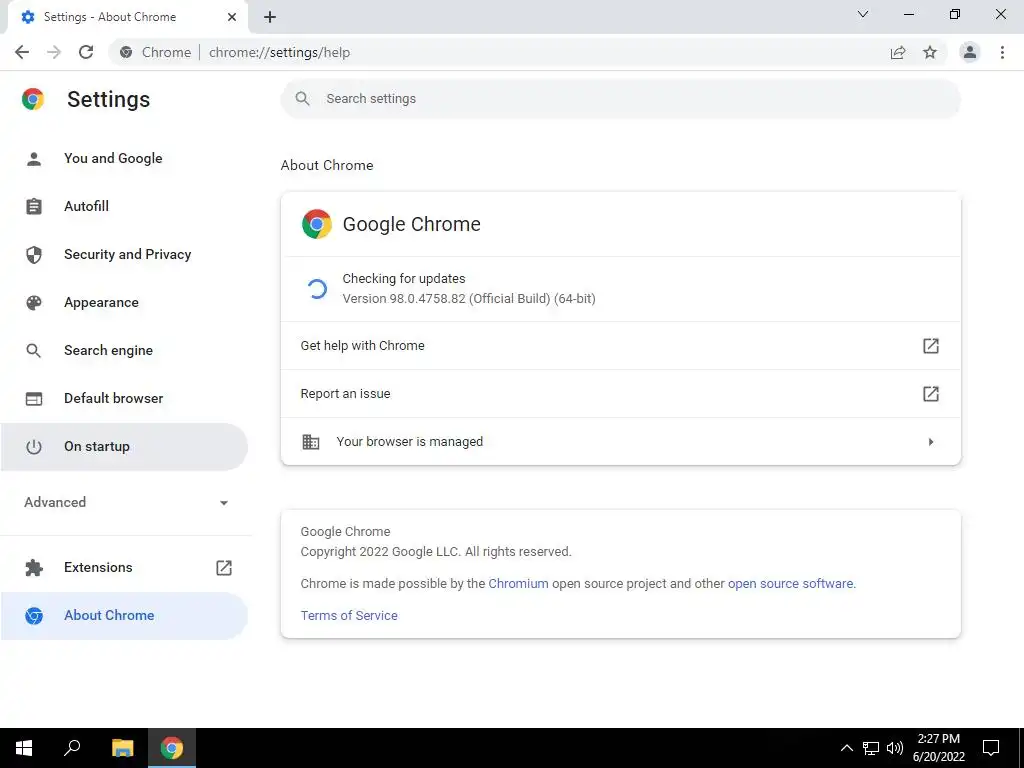The height and width of the screenshot is (768, 1024).
Task: Expand the Advanced section
Action: (x=126, y=502)
